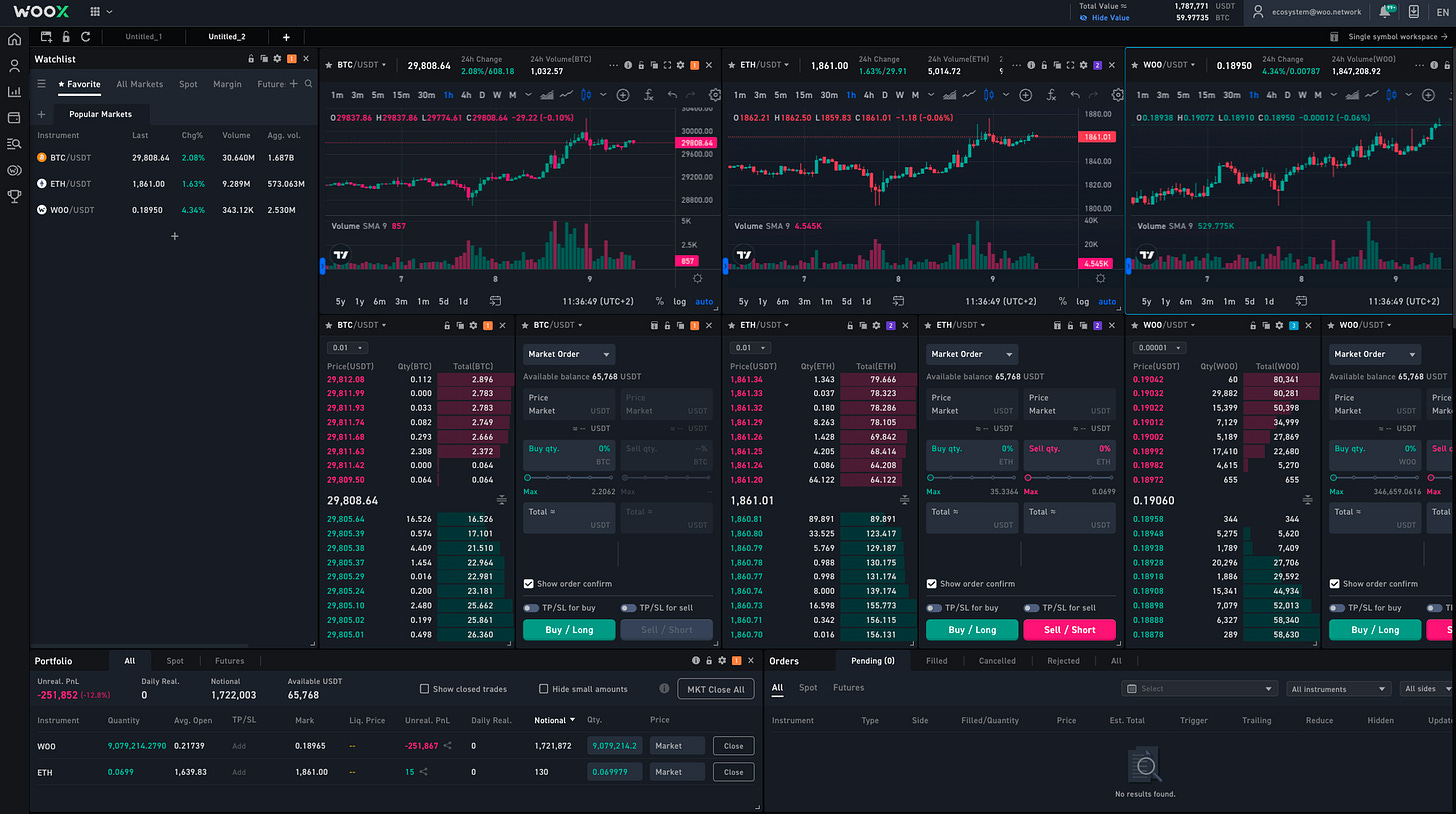This screenshot has height=814, width=1456.
Task: Open the Select dropdown in Orders filter
Action: point(1201,689)
